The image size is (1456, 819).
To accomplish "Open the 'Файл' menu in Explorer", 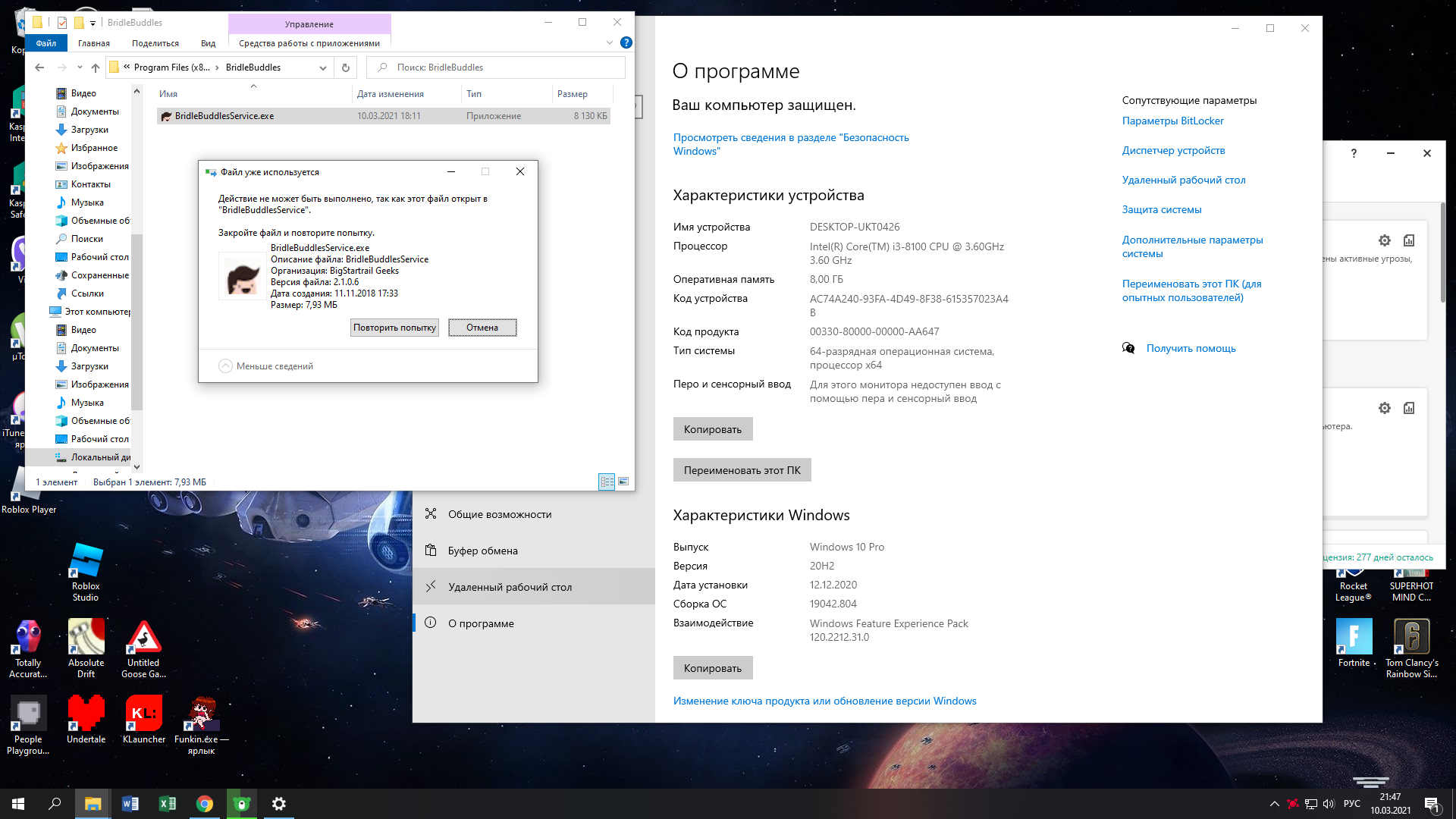I will 46,43.
